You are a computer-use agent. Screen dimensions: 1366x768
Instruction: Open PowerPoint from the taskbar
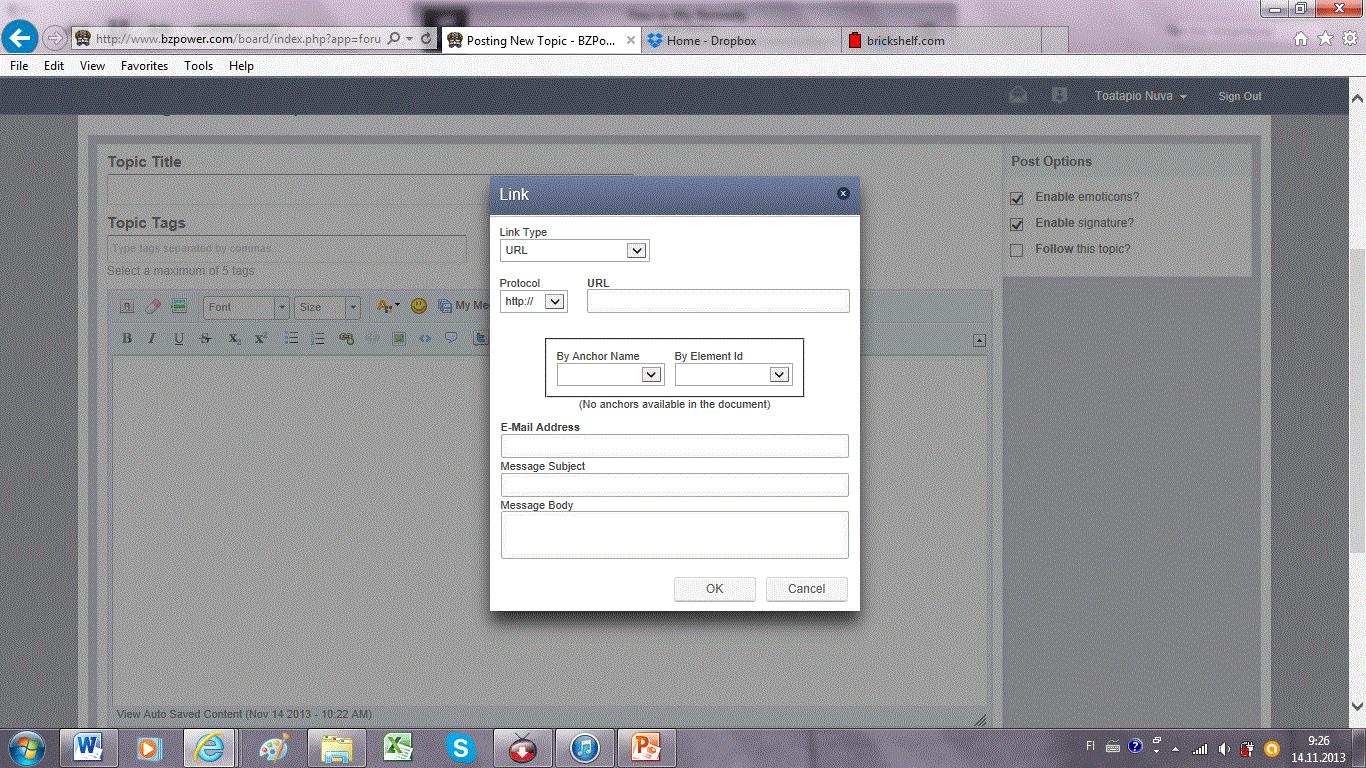(647, 748)
